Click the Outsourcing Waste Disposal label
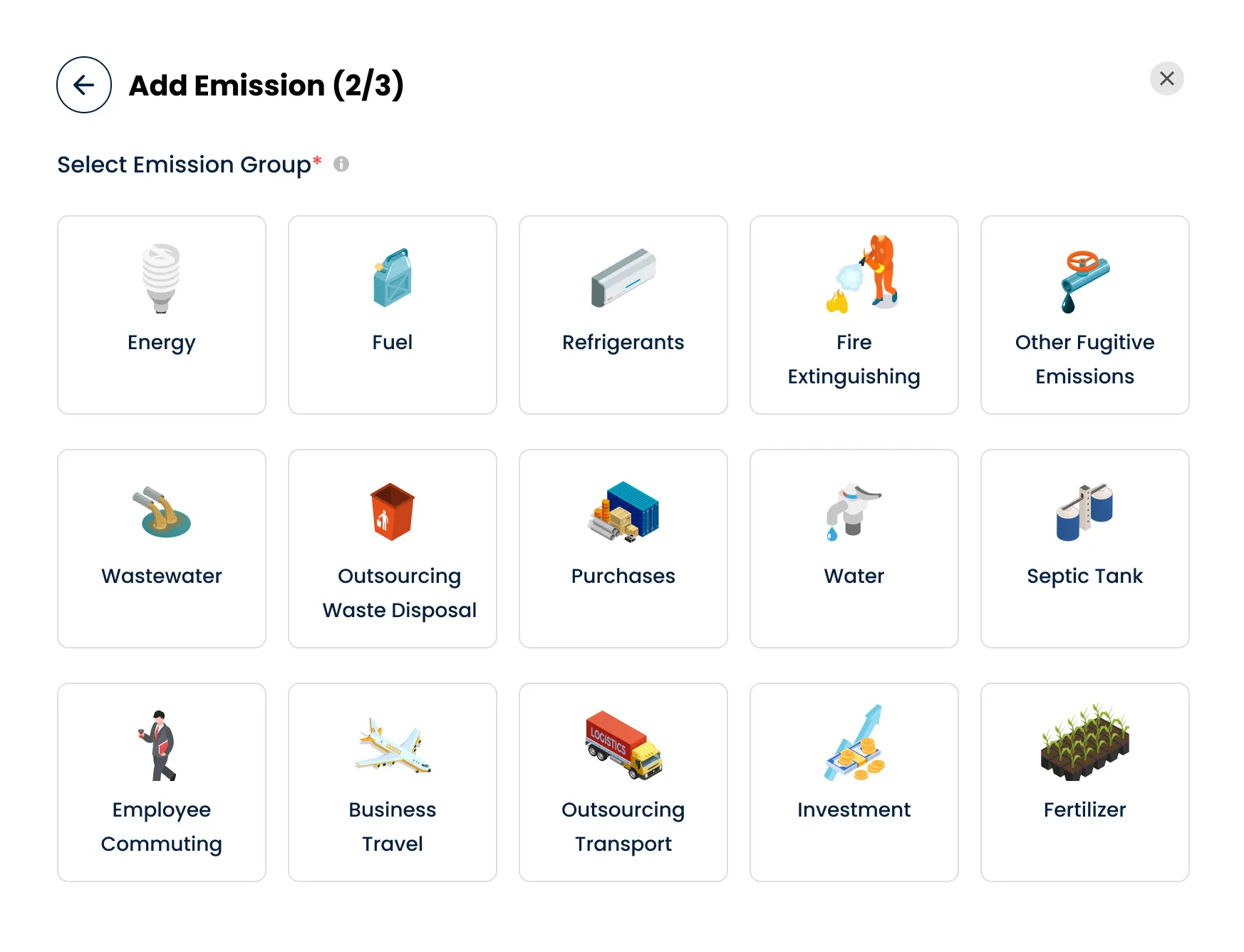Image resolution: width=1244 pixels, height=952 pixels. tap(399, 593)
